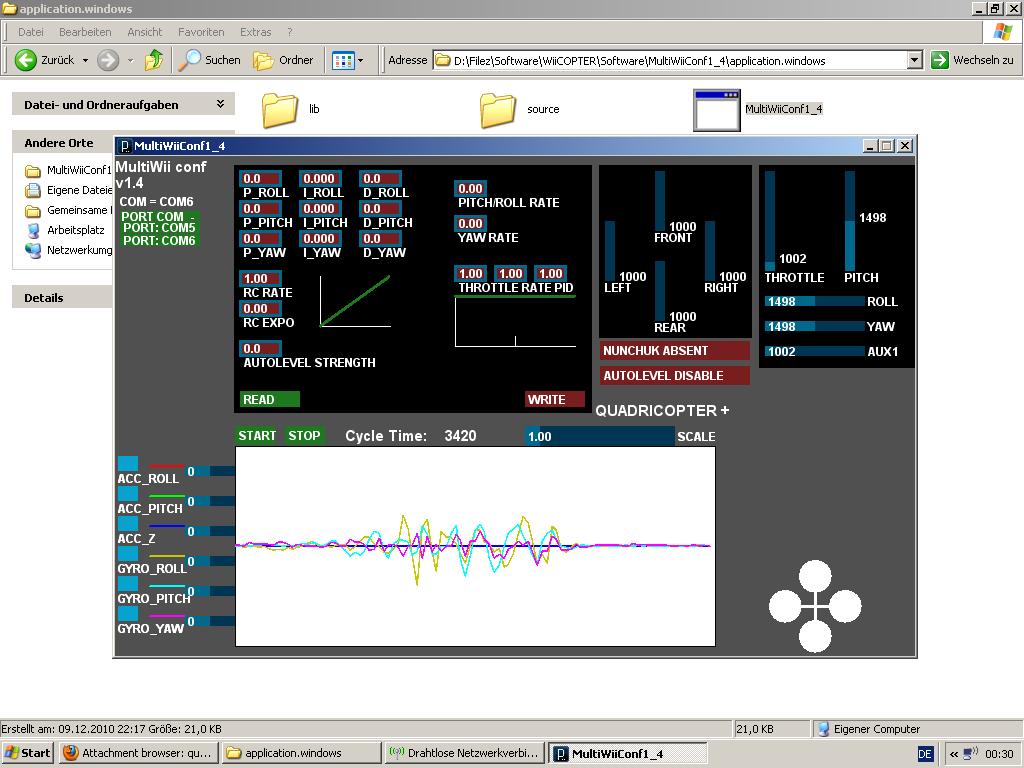Toggle the GYRO_YAW graph checkbox
The image size is (1024, 768).
click(x=128, y=615)
